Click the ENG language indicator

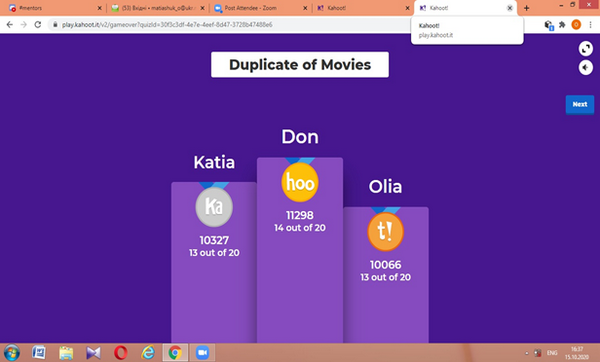pos(552,353)
